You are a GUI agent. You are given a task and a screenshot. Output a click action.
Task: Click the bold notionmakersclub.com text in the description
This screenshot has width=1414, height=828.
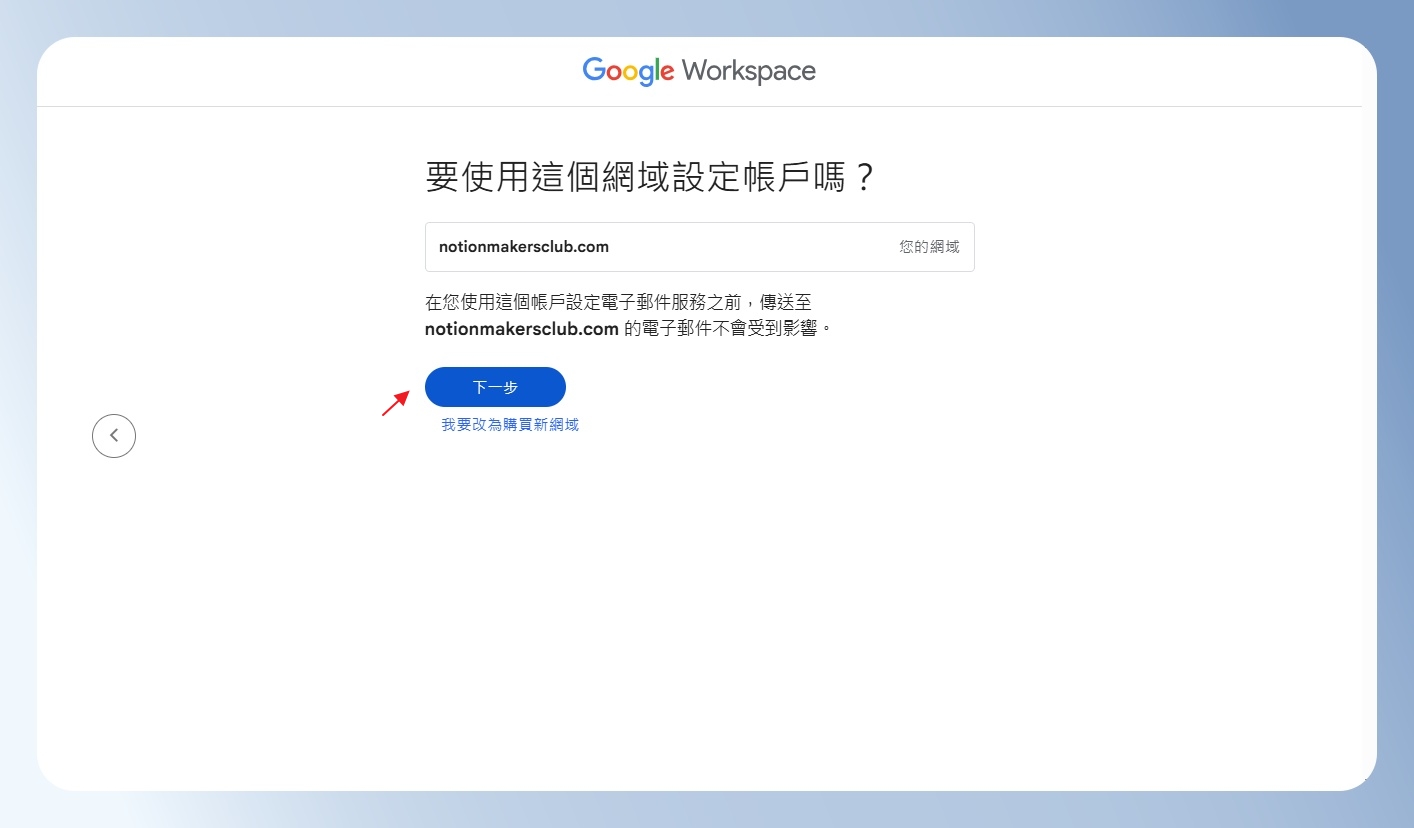point(521,328)
